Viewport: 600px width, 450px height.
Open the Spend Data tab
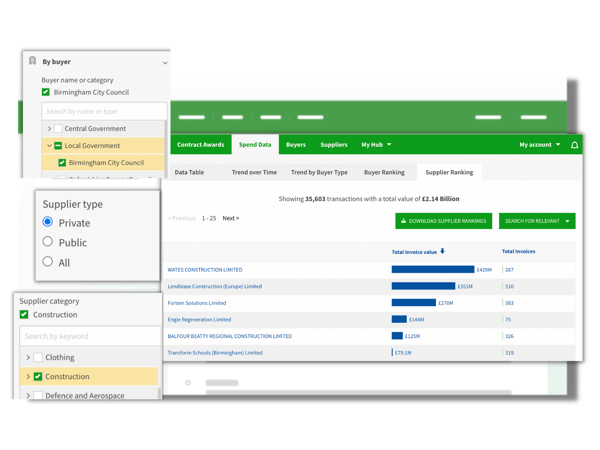(255, 145)
